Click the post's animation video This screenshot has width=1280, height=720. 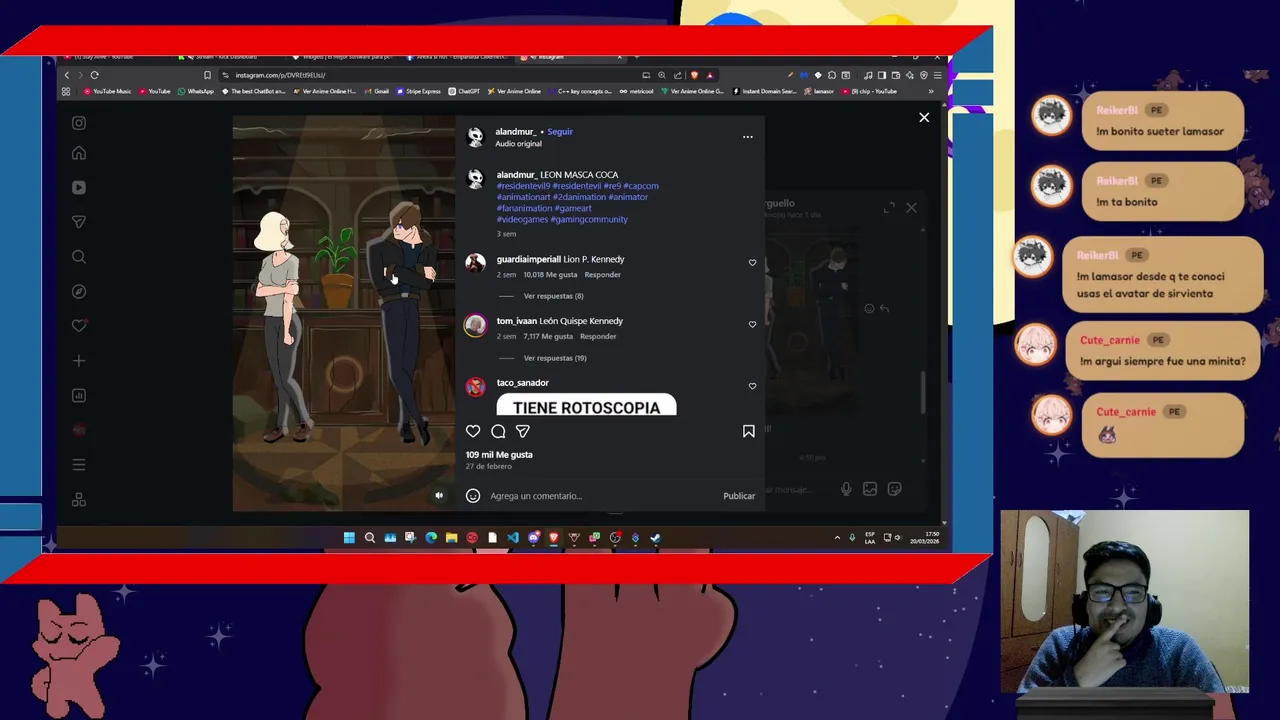click(344, 314)
